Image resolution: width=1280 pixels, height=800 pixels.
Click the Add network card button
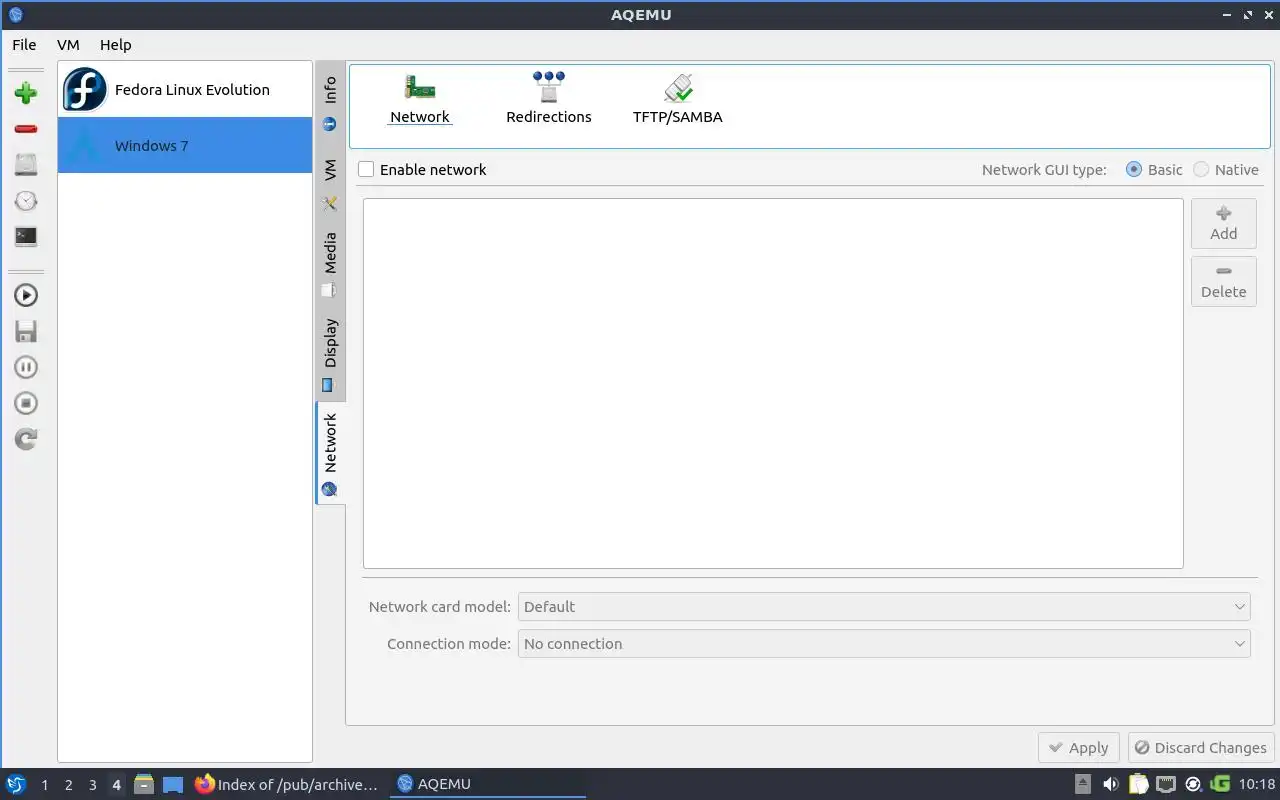click(x=1223, y=223)
